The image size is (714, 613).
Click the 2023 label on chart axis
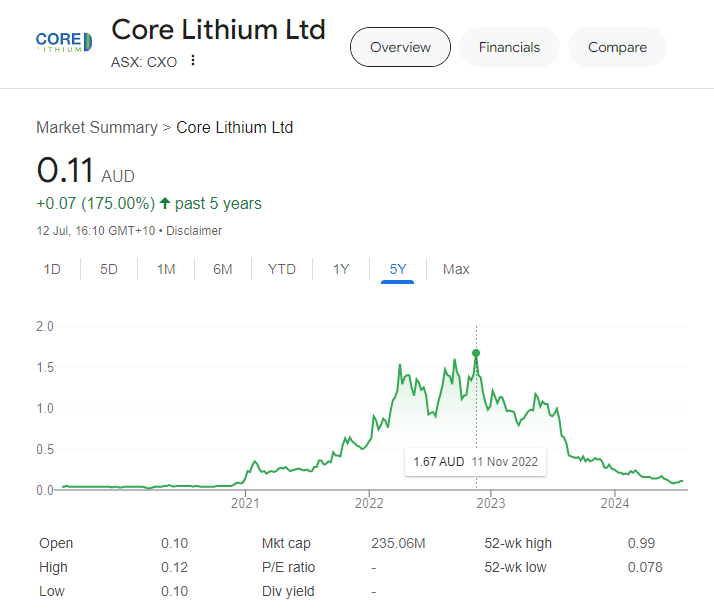point(490,503)
